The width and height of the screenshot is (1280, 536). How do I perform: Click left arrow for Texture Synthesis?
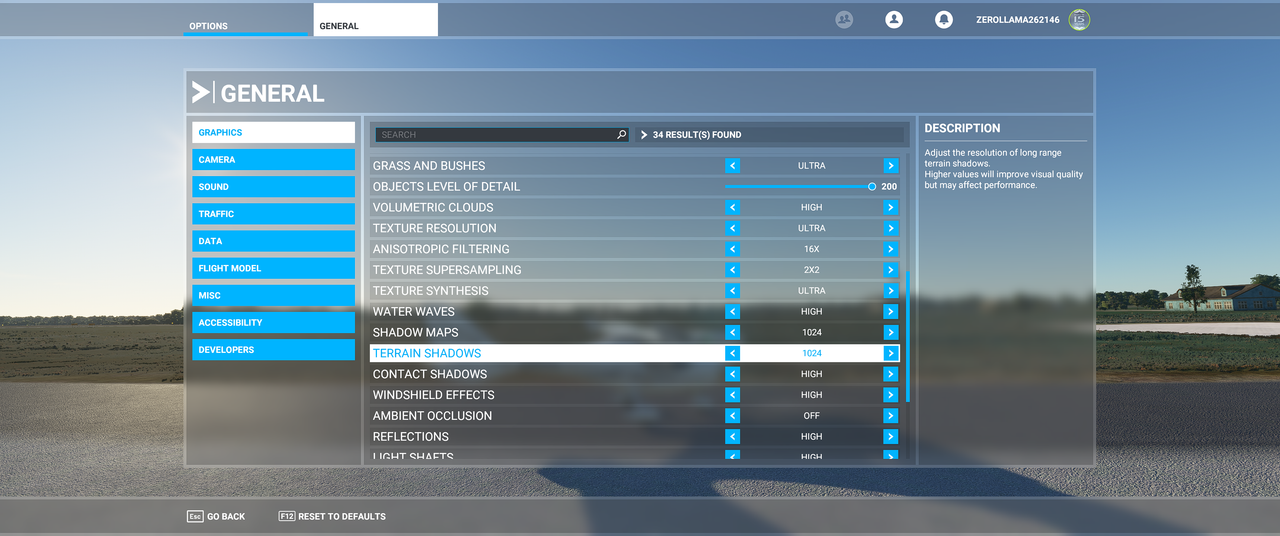pyautogui.click(x=732, y=291)
